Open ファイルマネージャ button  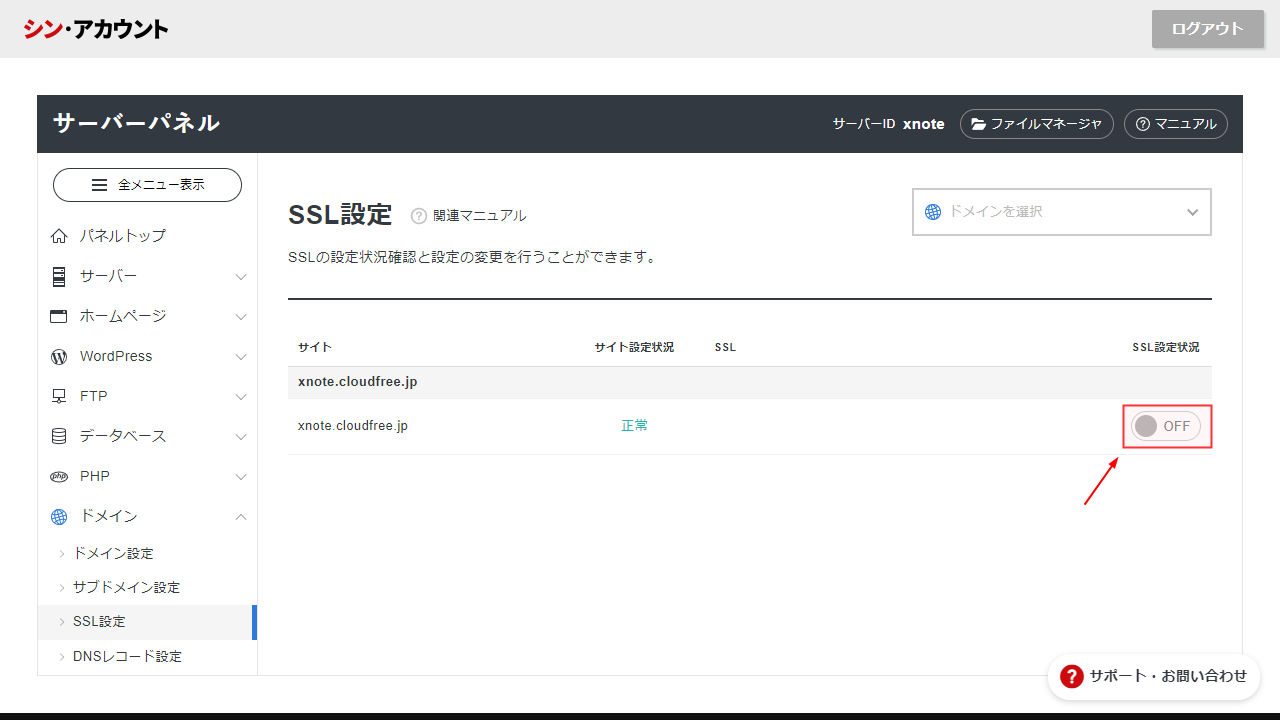(1036, 124)
